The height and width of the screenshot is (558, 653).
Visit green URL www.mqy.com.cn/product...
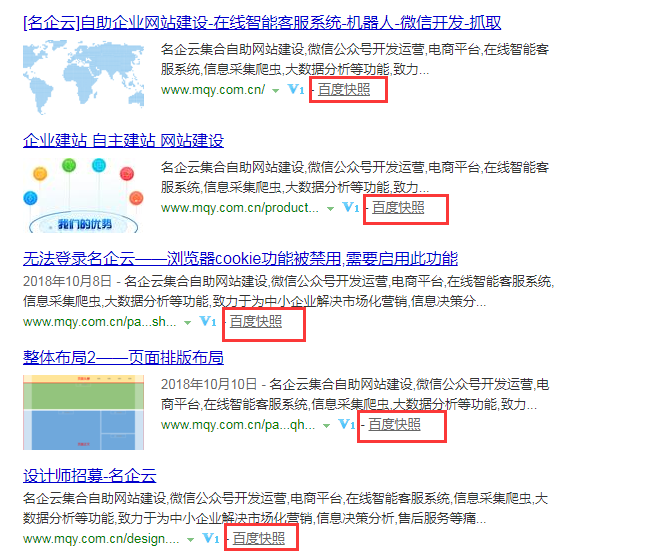pyautogui.click(x=240, y=207)
